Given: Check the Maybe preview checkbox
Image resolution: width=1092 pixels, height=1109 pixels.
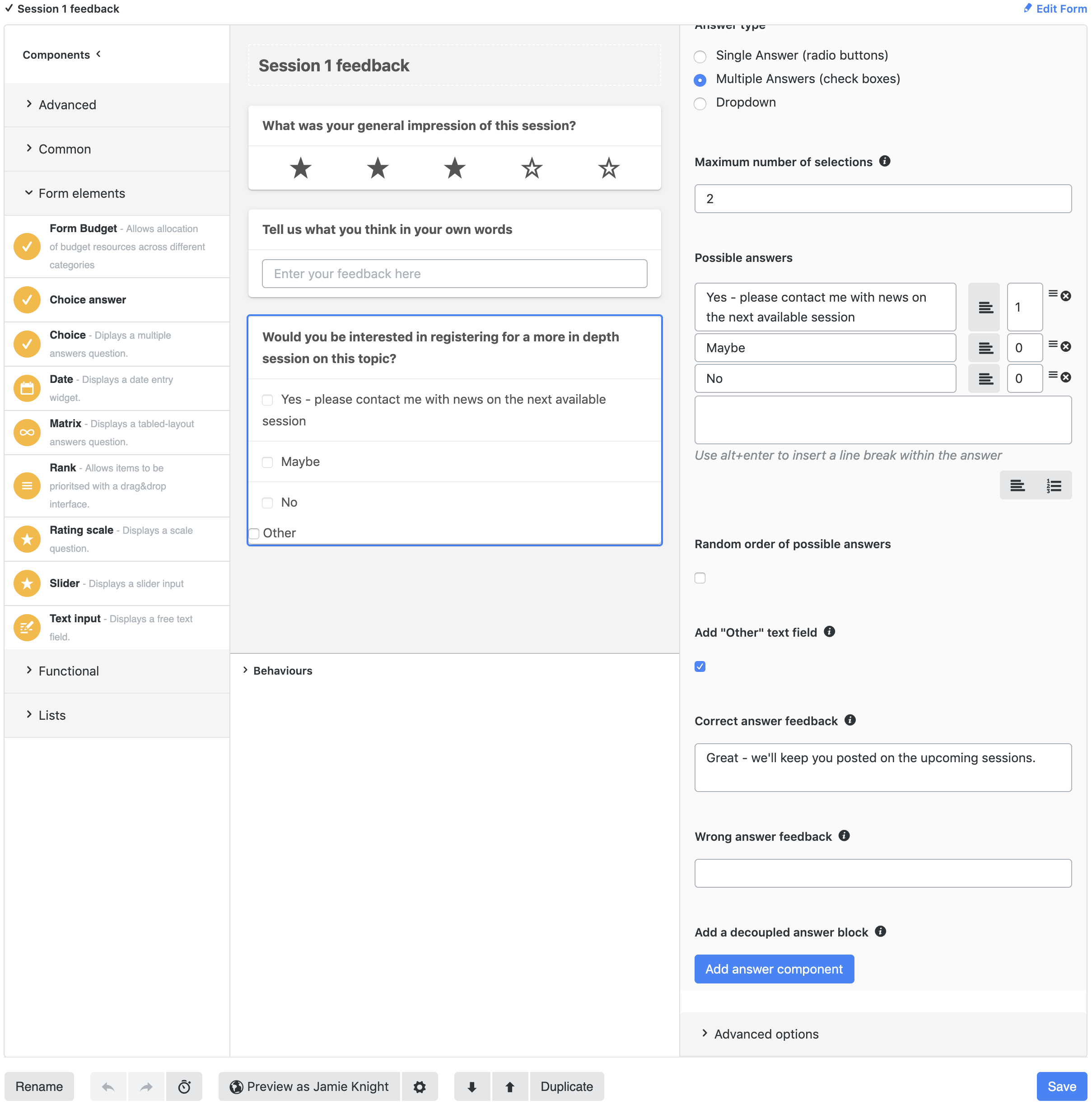Looking at the screenshot, I should [267, 462].
